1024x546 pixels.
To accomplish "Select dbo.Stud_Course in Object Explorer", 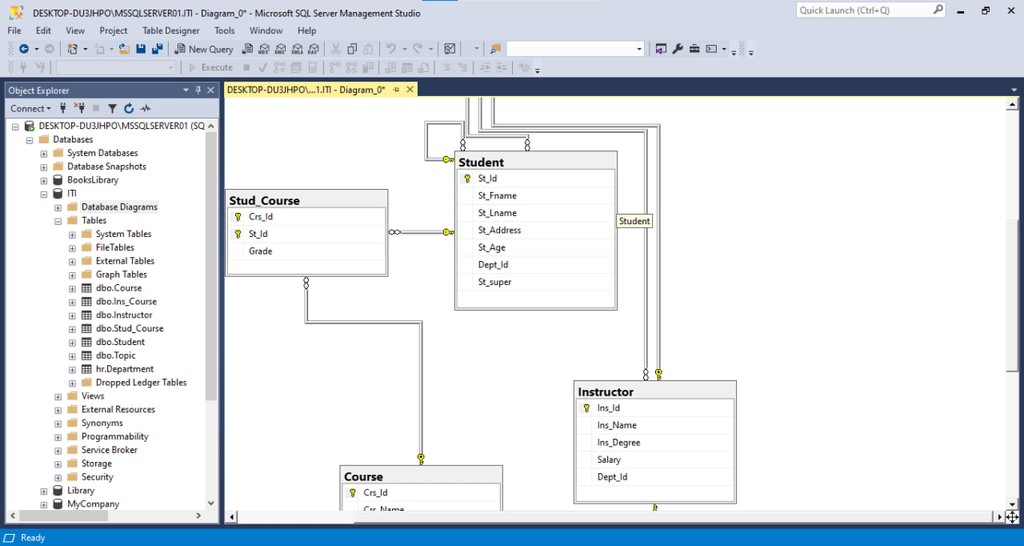I will pyautogui.click(x=129, y=329).
